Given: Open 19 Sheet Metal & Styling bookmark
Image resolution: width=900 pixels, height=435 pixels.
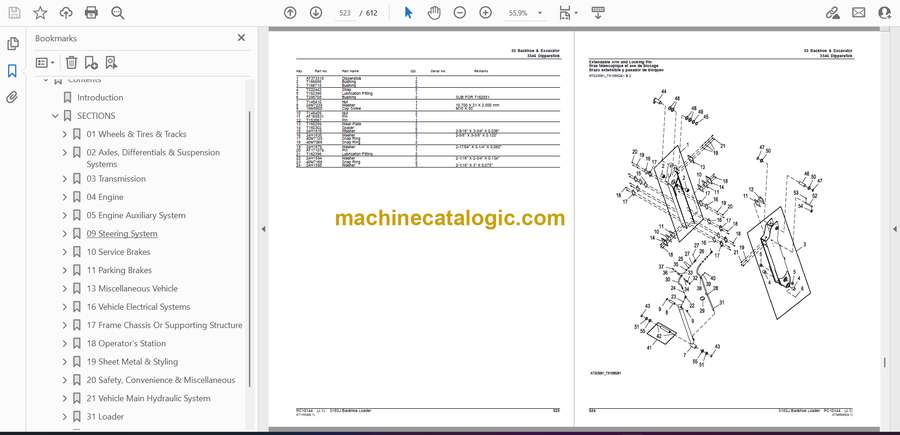Looking at the screenshot, I should pos(132,362).
